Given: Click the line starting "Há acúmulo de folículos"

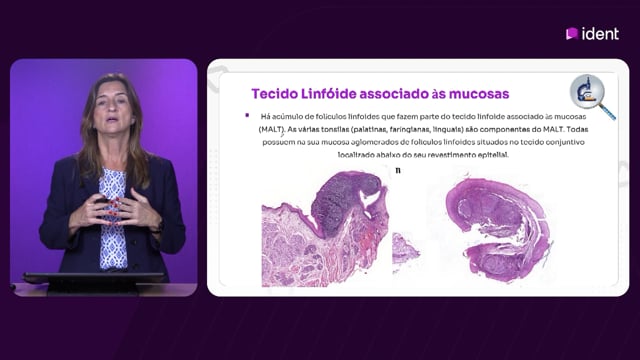Looking at the screenshot, I should [x=423, y=117].
